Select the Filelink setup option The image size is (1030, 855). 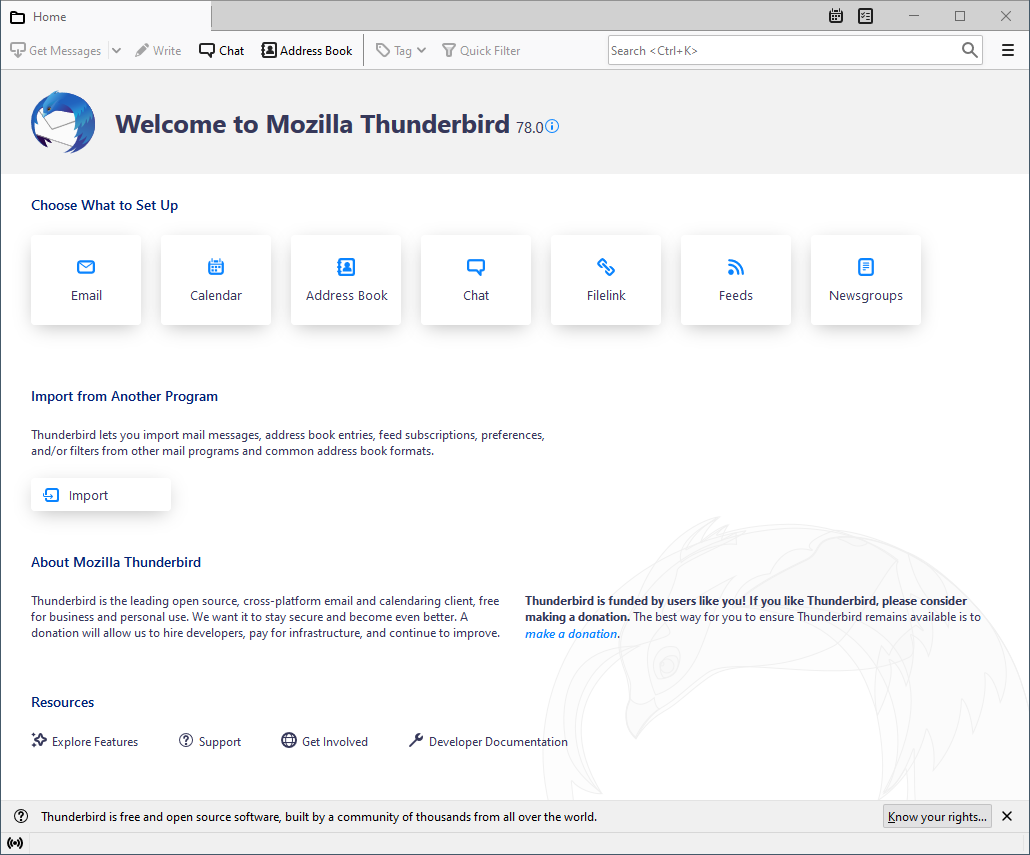tap(605, 280)
